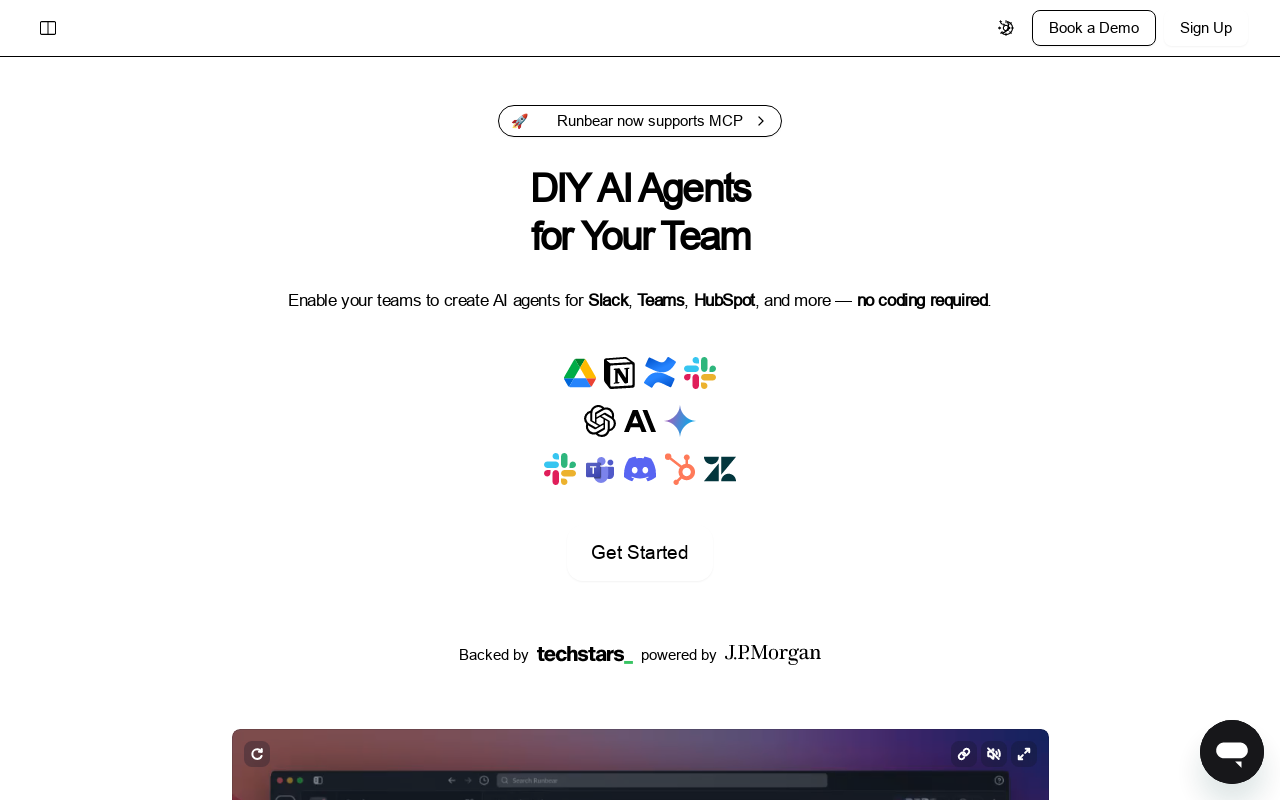Image resolution: width=1280 pixels, height=800 pixels.
Task: Open the Sign Up link
Action: pos(1206,28)
